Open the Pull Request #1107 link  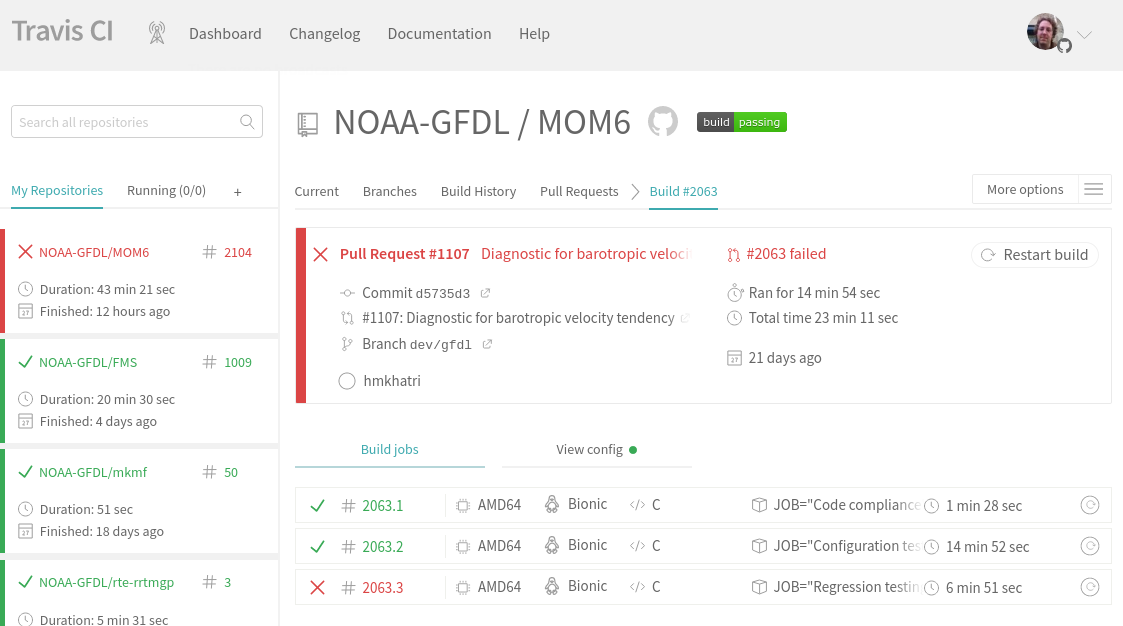[404, 254]
